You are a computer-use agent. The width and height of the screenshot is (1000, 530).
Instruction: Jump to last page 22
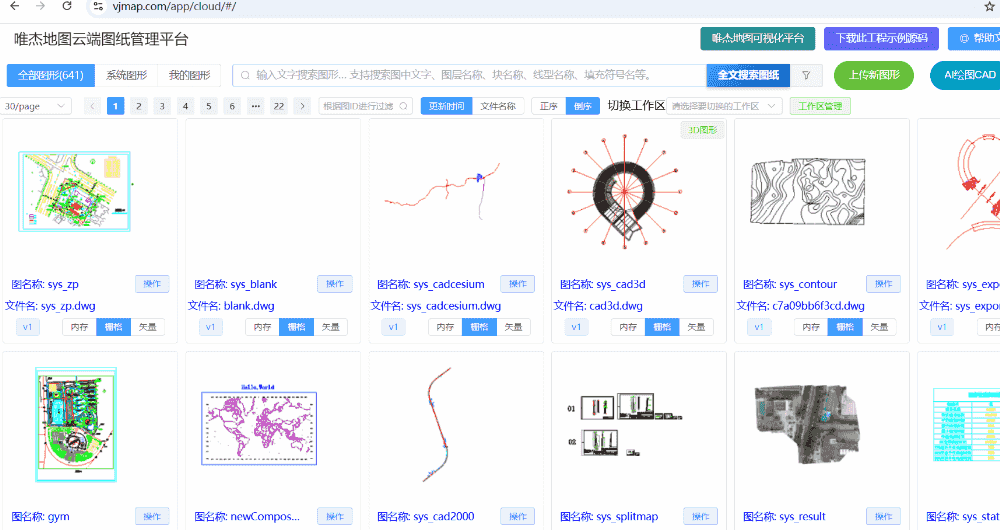pyautogui.click(x=279, y=107)
